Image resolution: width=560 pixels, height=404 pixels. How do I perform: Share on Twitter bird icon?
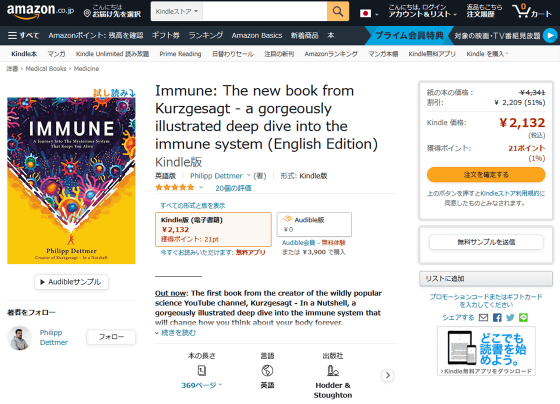pos(510,318)
